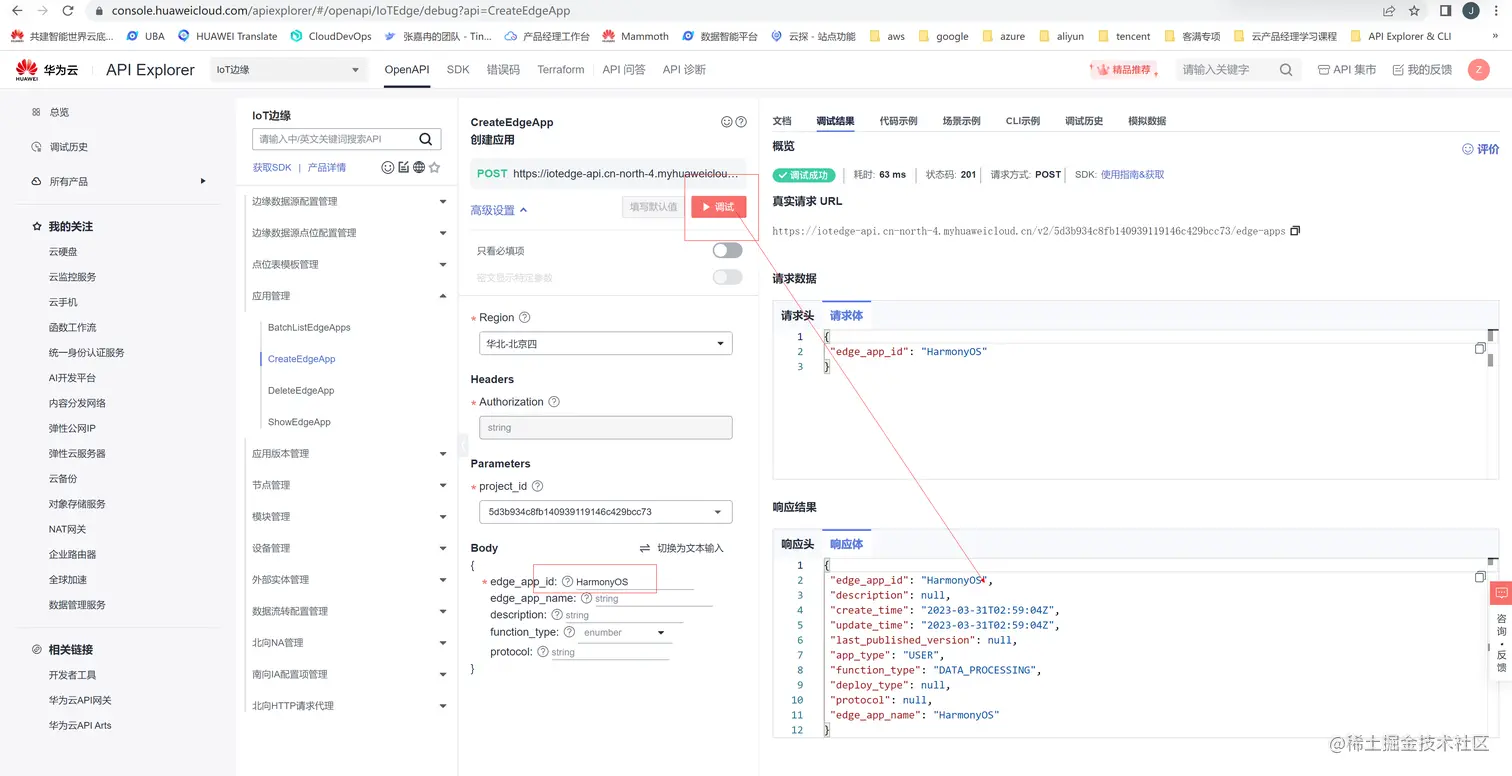Click the edge_app_id input field
This screenshot has width=1512, height=776.
(634, 582)
